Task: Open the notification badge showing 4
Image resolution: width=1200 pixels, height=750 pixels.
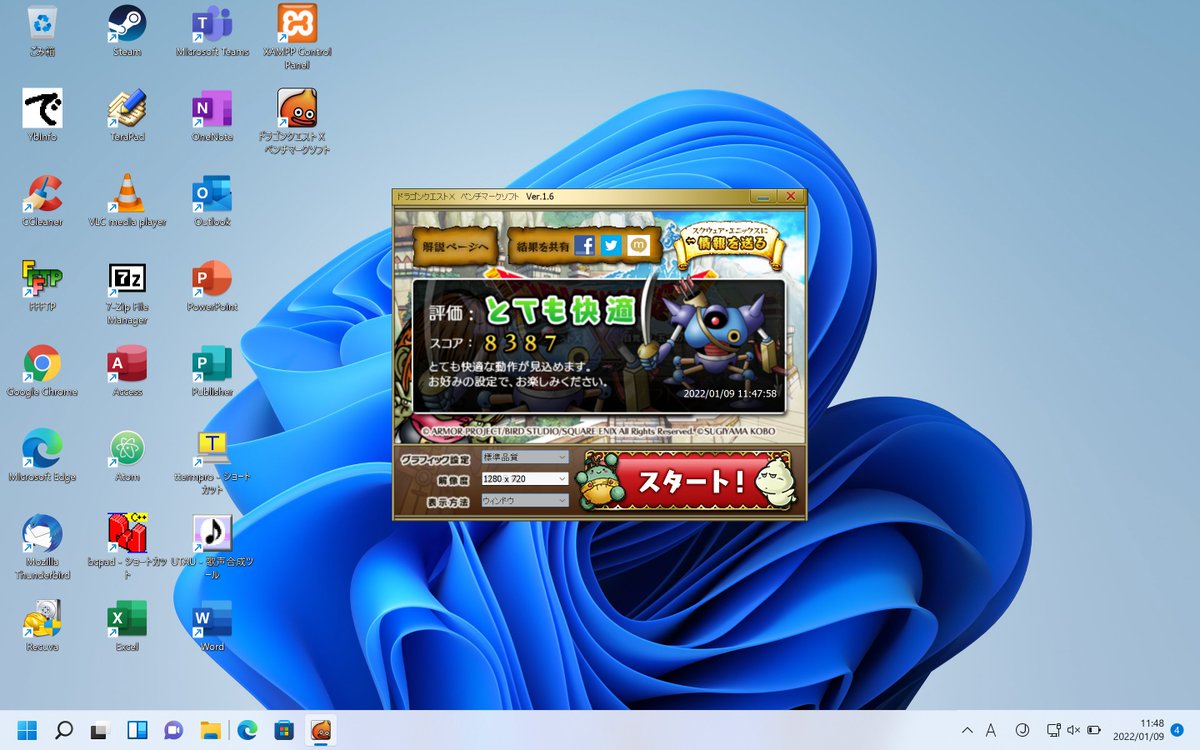Action: [x=1177, y=730]
